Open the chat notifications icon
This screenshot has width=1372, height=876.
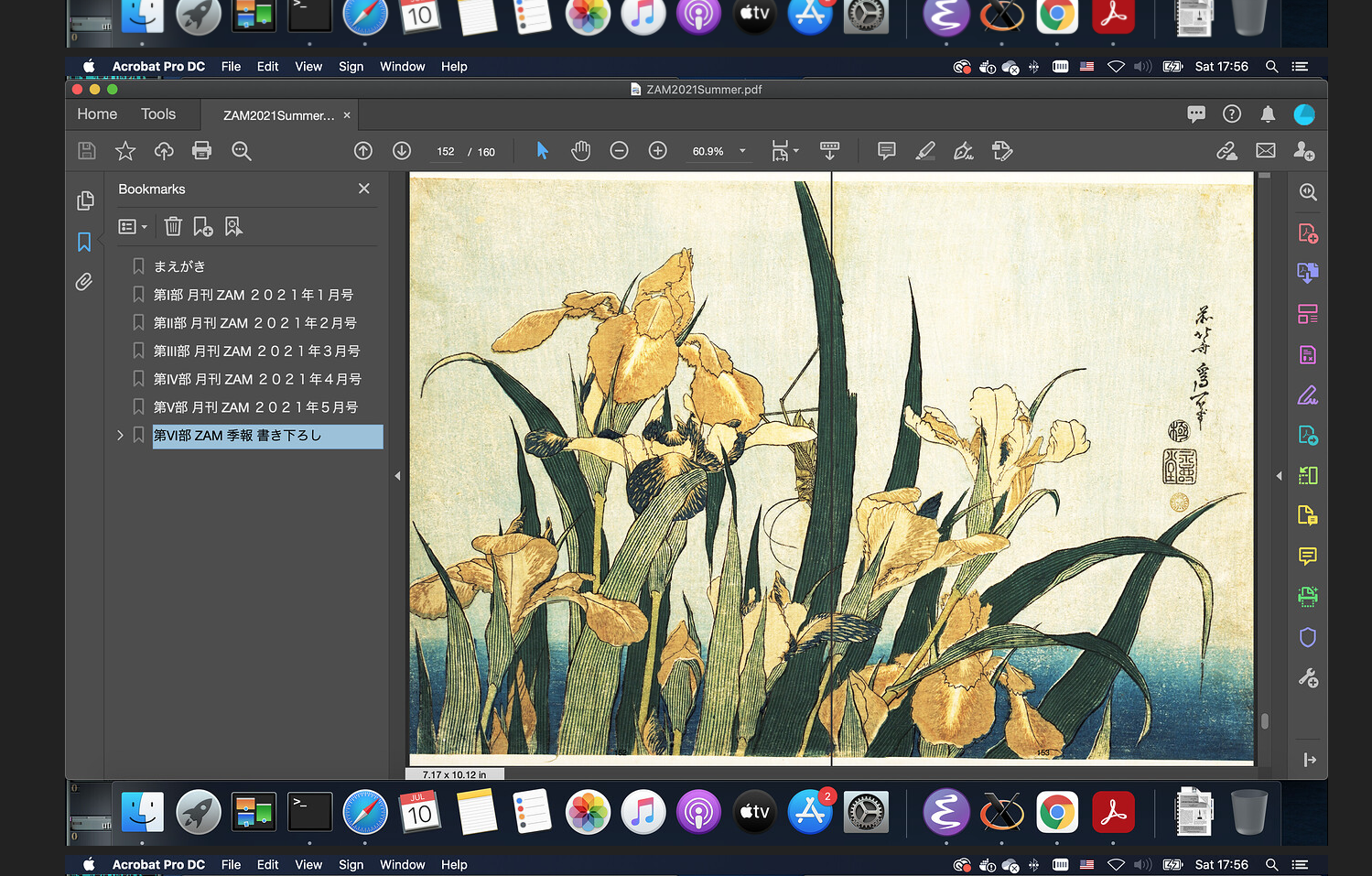tap(1196, 114)
